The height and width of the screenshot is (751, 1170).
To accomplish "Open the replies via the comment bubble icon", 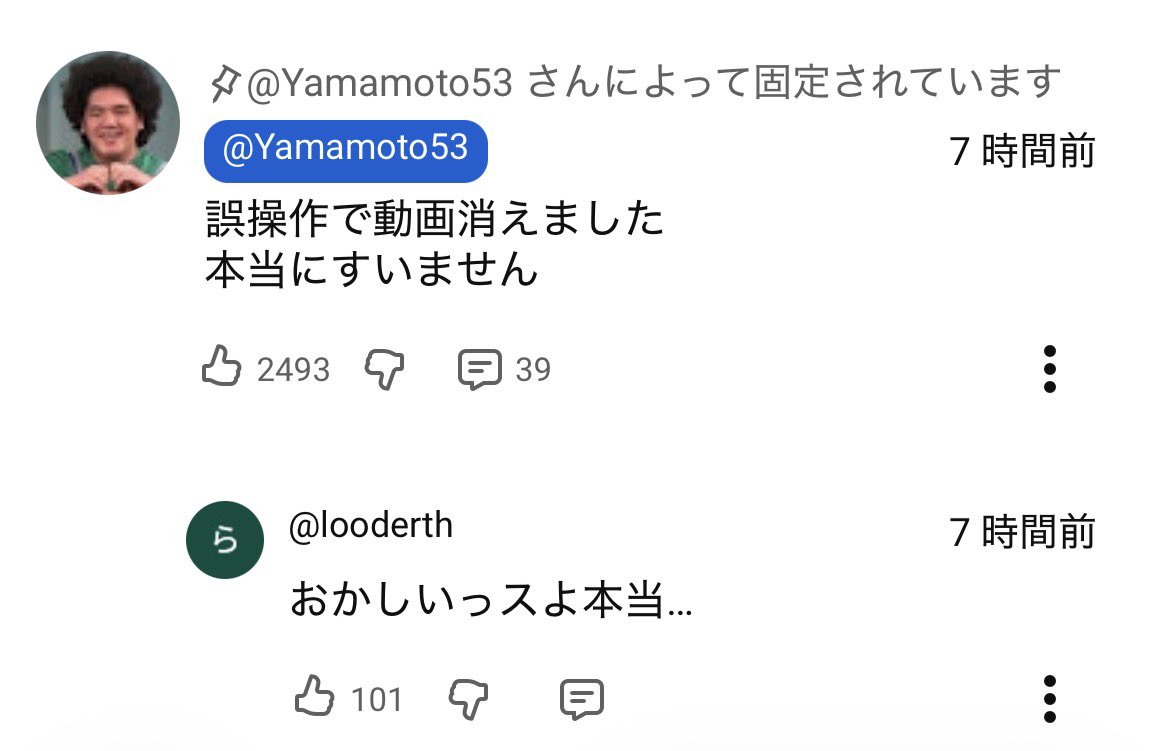I will (481, 368).
